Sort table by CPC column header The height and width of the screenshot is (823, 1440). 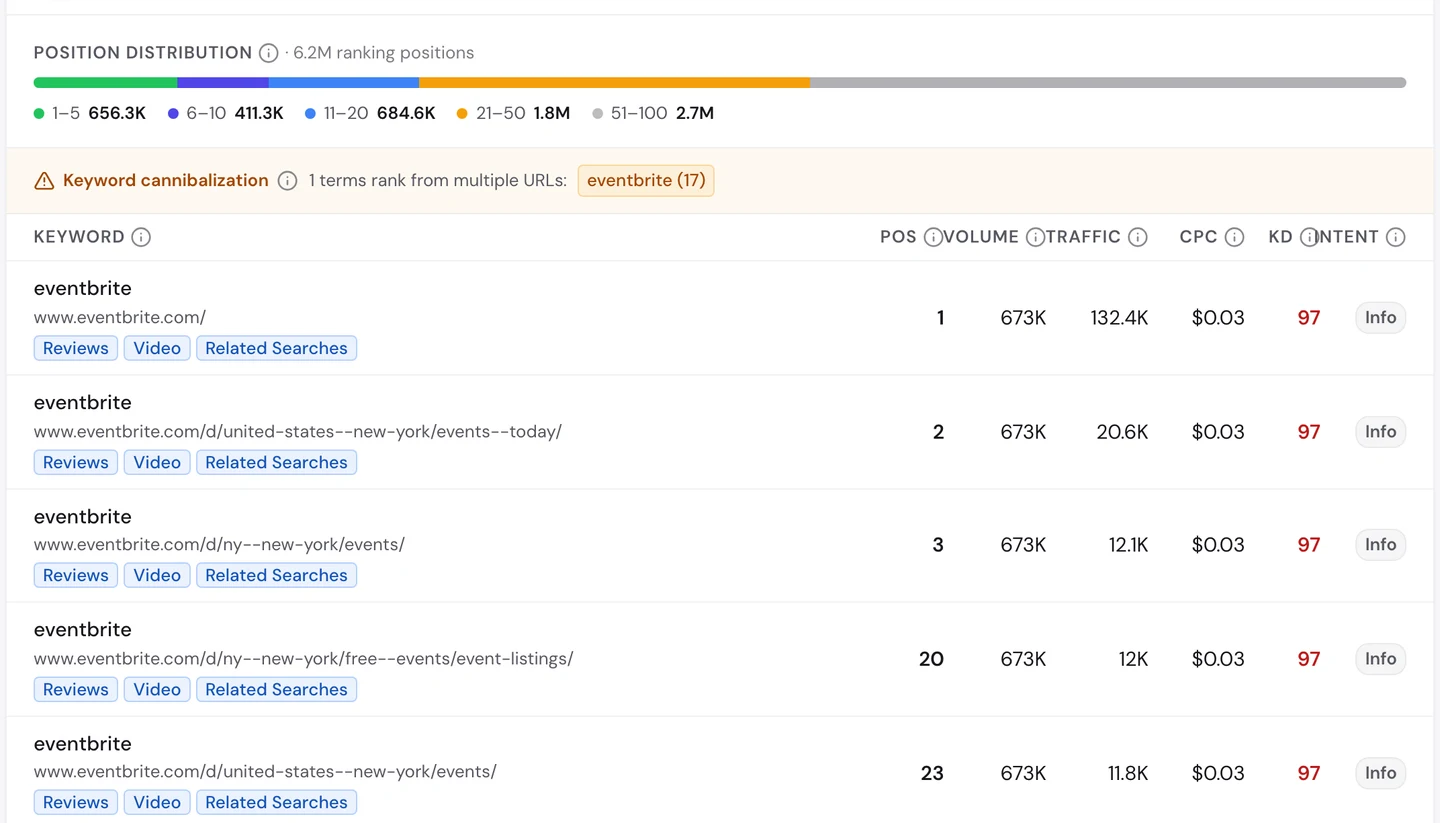coord(1198,237)
